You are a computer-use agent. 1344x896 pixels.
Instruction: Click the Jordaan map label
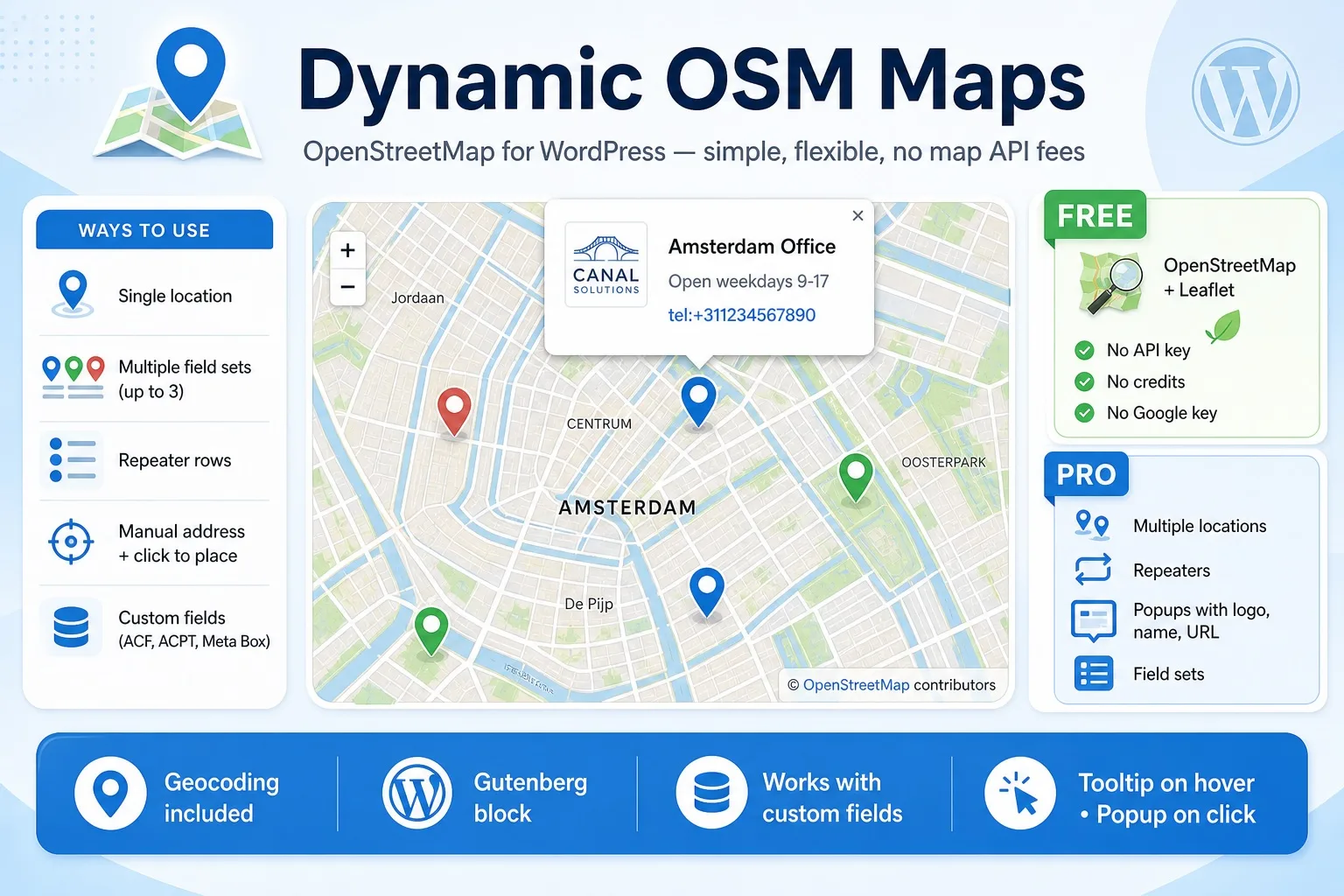(x=417, y=298)
